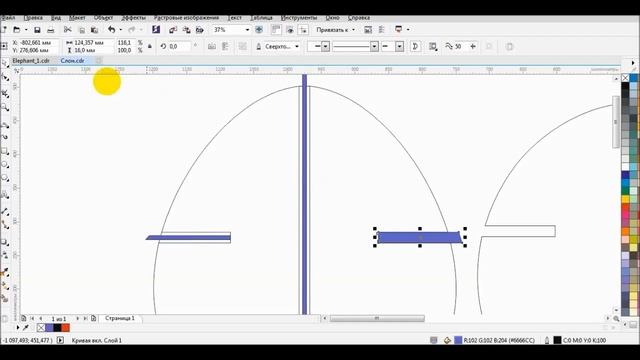The height and width of the screenshot is (360, 640).
Task: Toggle show grid icon
Action: point(290,30)
